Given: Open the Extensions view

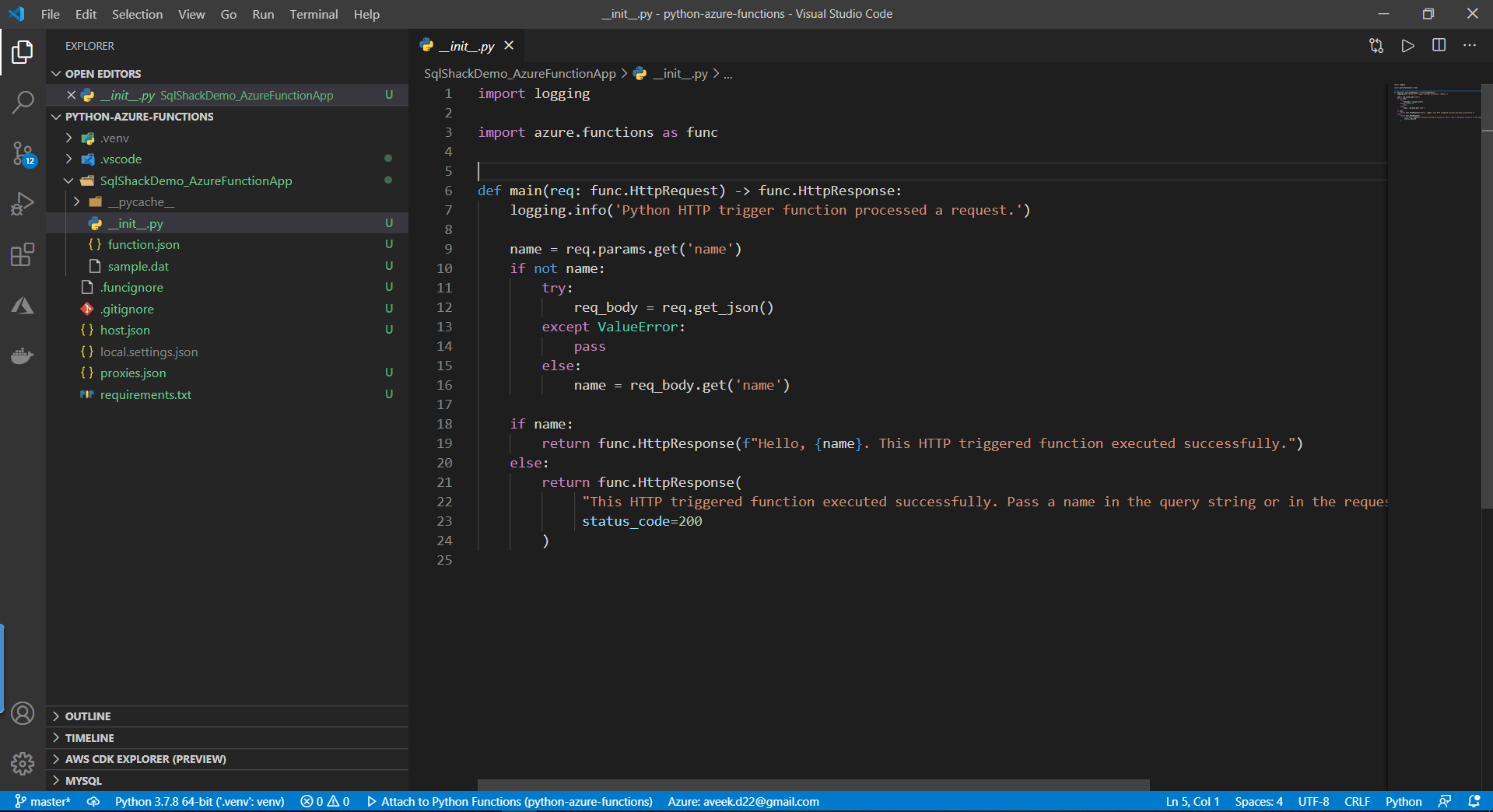Looking at the screenshot, I should coord(23,254).
